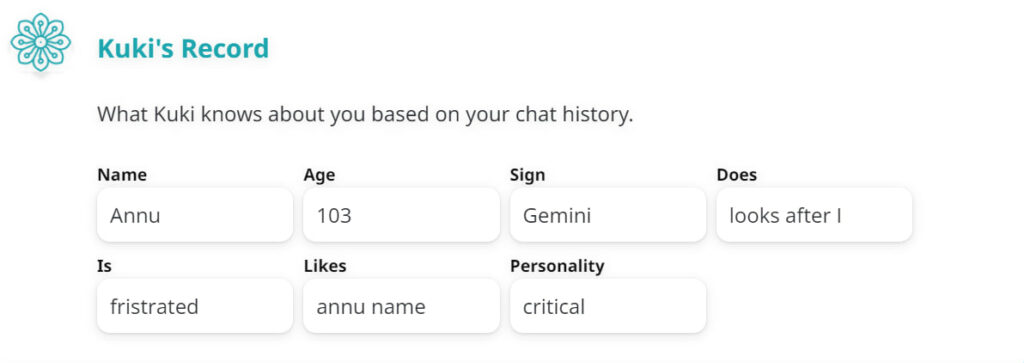Click the word Gemini in Sign box
Screen dimensions: 1024x363
[557, 215]
